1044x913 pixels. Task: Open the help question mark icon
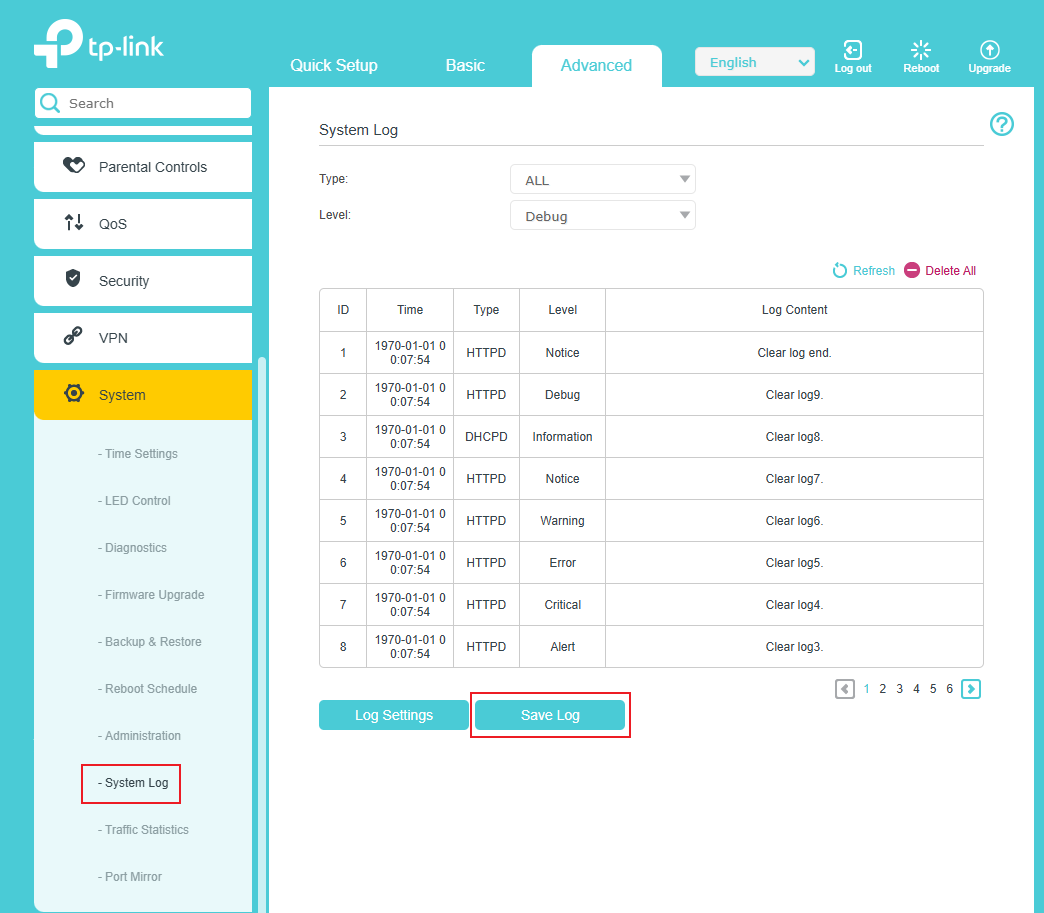coord(1002,124)
